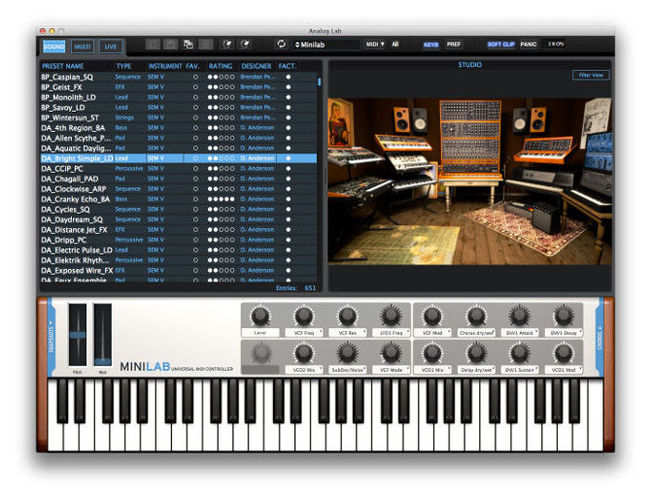Sort by INSTRUMENT column header
The image size is (651, 499).
point(165,66)
